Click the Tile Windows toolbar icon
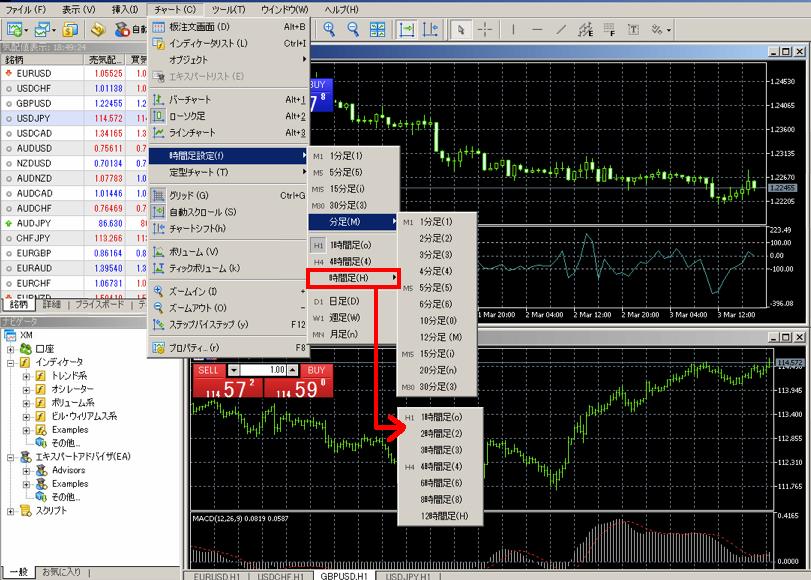The image size is (811, 580). pyautogui.click(x=378, y=29)
